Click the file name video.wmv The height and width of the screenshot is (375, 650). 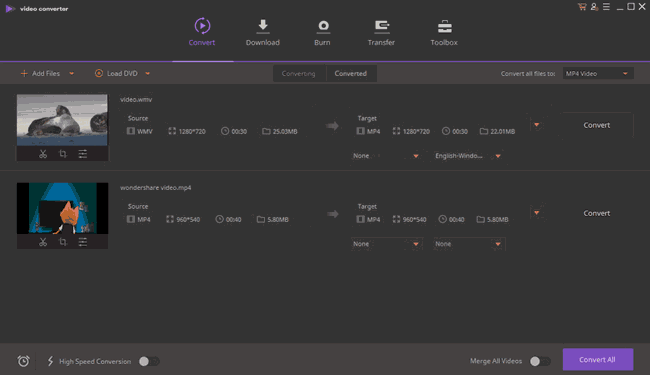(x=136, y=99)
